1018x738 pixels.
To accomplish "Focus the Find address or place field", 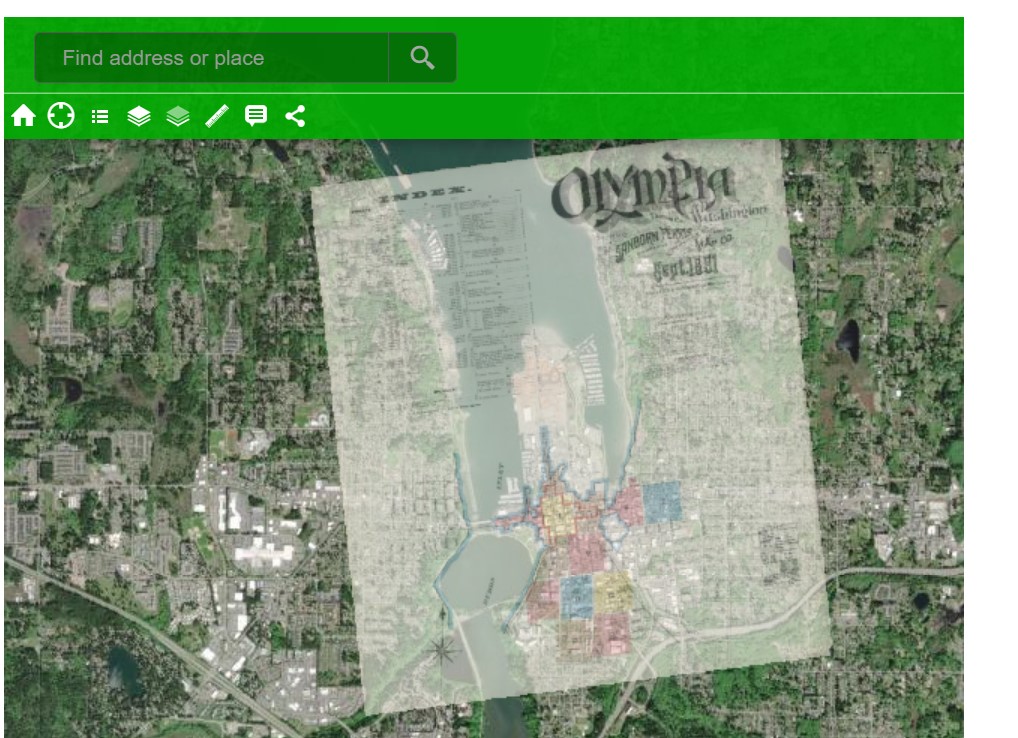I will (x=212, y=58).
